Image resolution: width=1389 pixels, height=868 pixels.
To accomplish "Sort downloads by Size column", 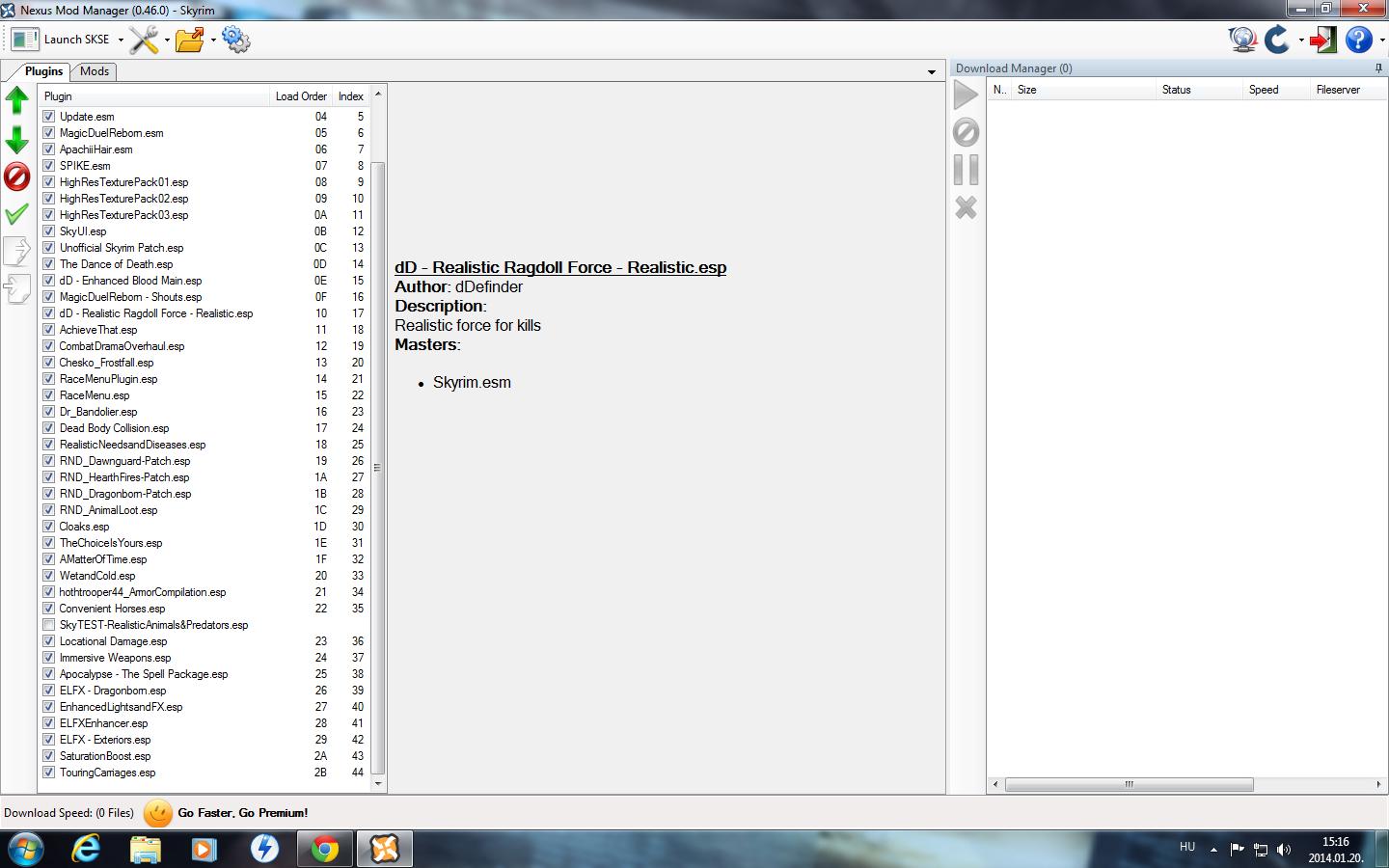I will coord(1084,90).
